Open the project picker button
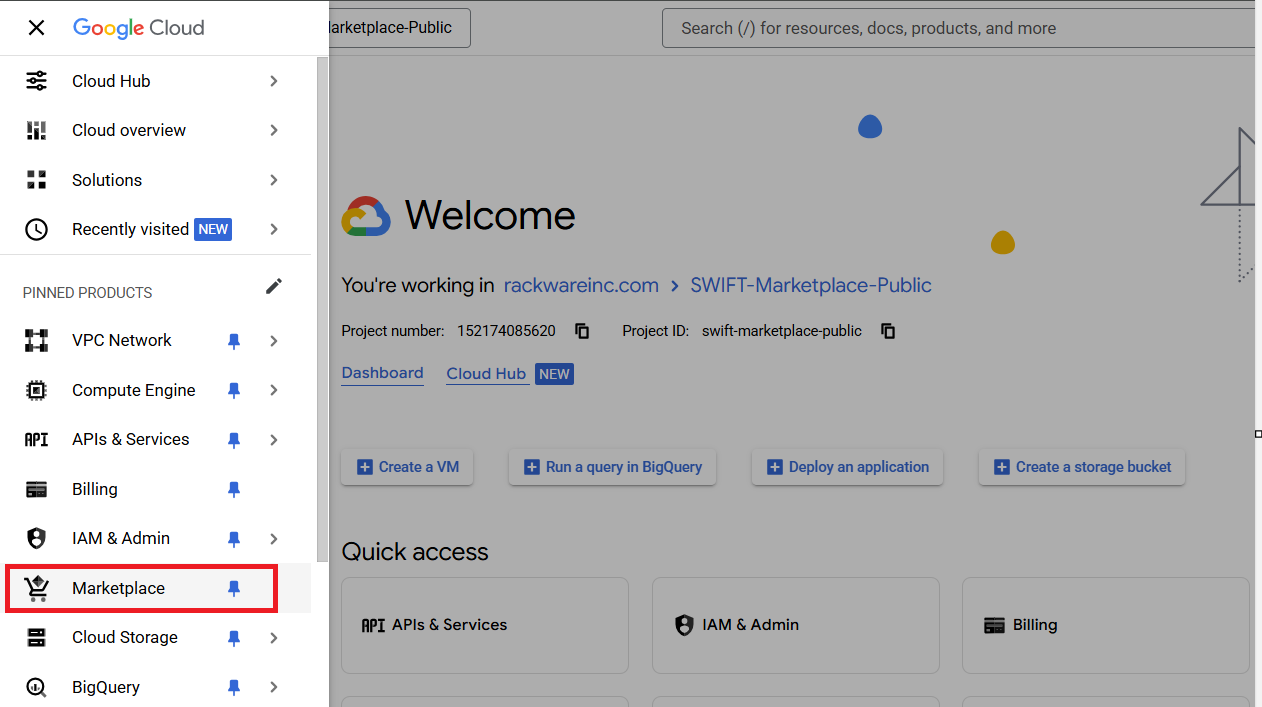 (x=399, y=28)
